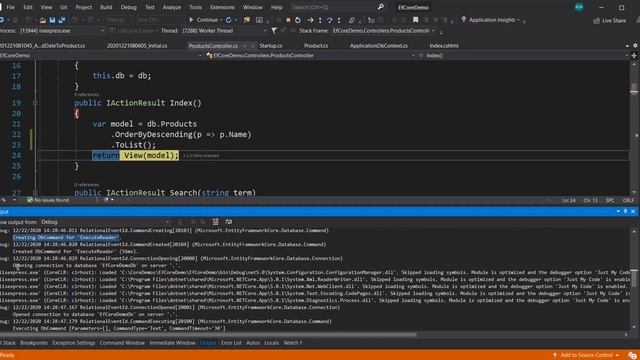Image resolution: width=640 pixels, height=360 pixels.
Task: Open the Tools menu
Action: click(195, 7)
